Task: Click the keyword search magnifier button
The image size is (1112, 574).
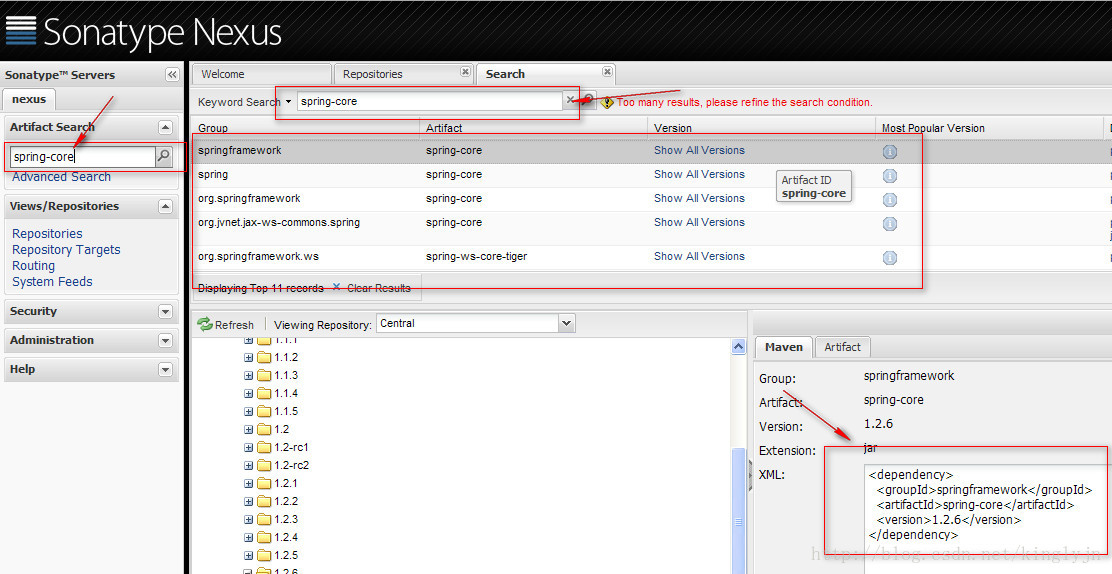Action: click(x=588, y=101)
